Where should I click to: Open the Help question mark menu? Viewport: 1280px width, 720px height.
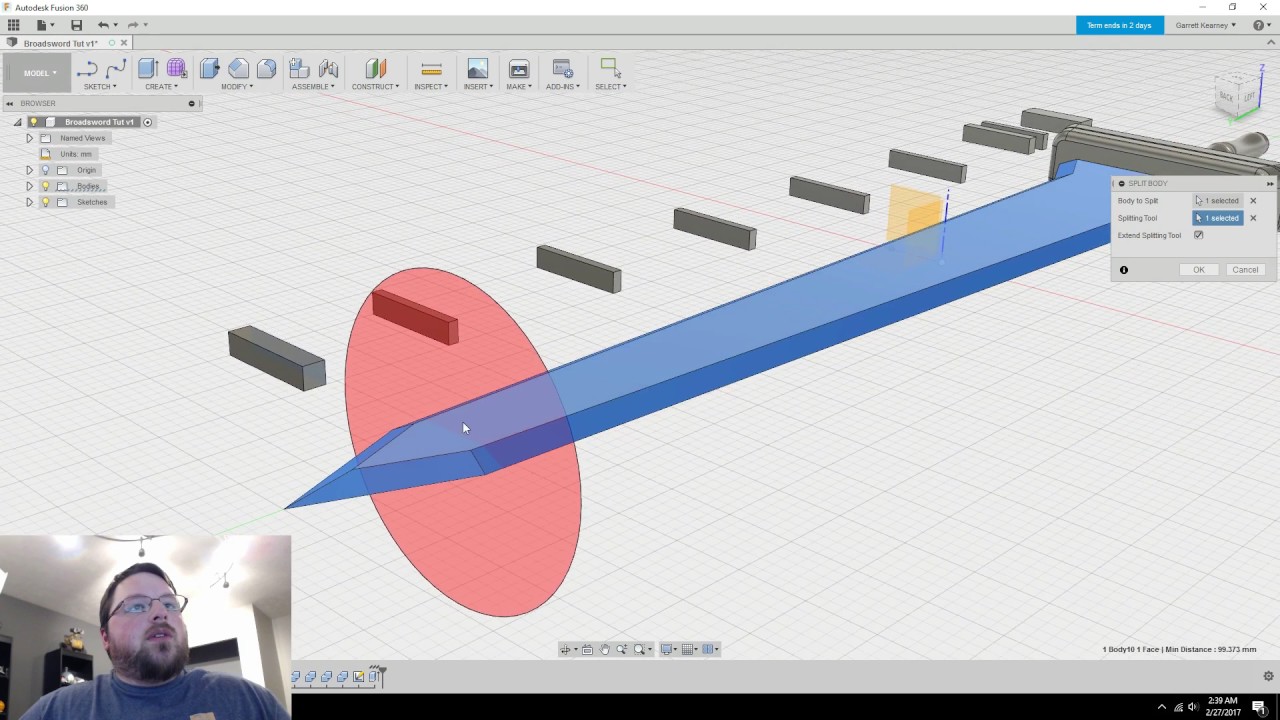pyautogui.click(x=1261, y=25)
